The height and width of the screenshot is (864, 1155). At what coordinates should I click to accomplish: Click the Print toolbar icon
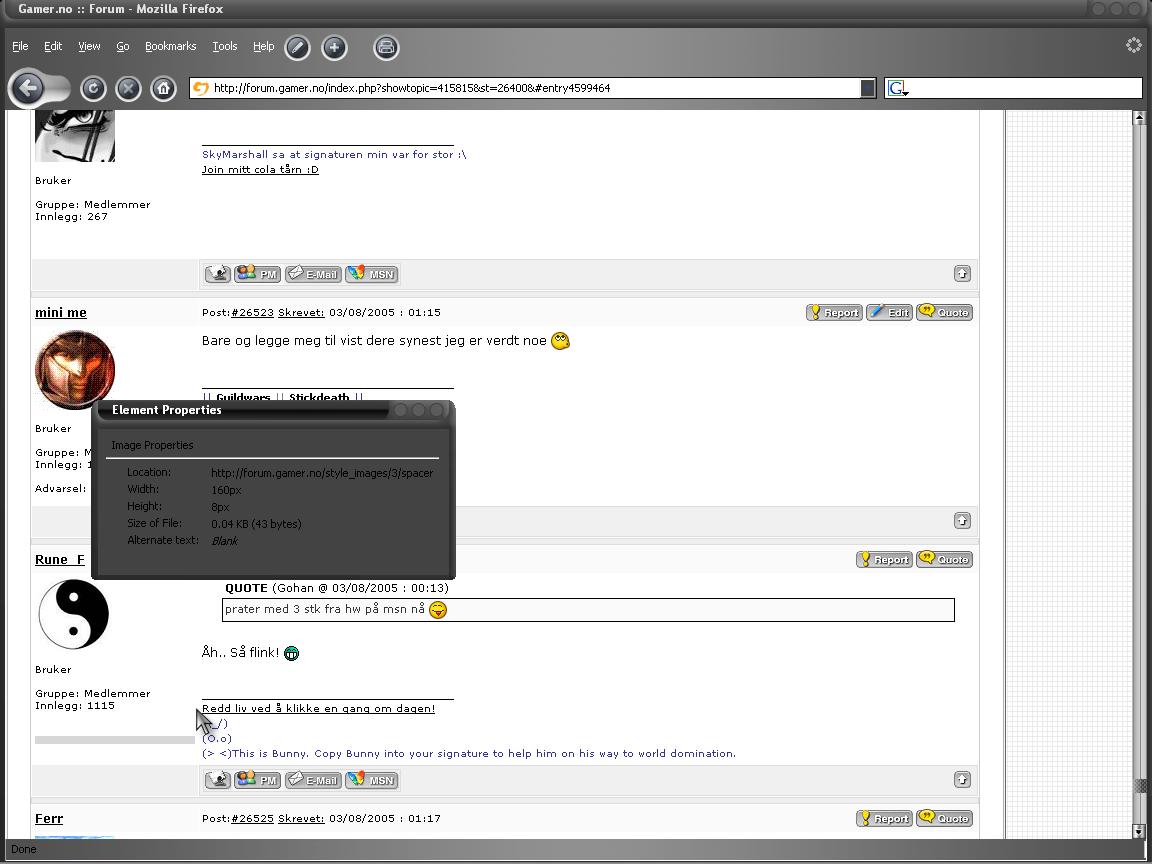click(387, 48)
